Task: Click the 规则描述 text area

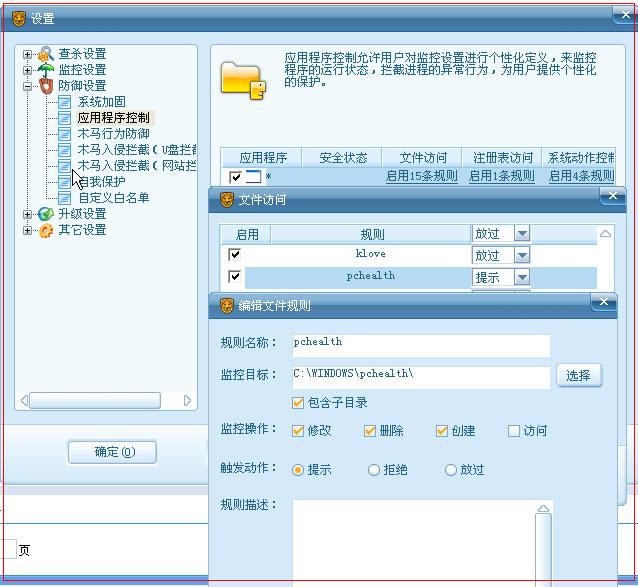Action: tap(414, 543)
